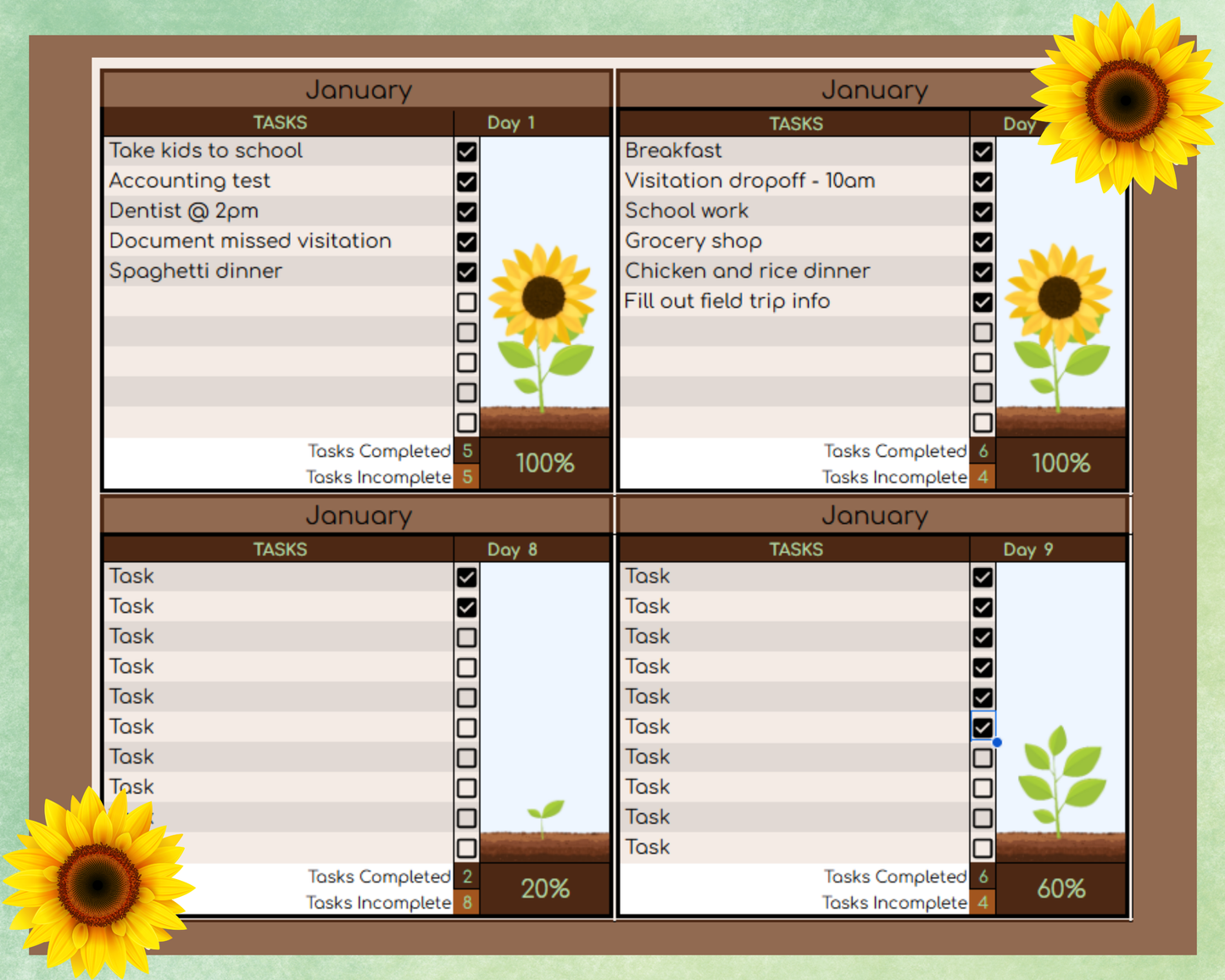Check the seventh Task checkbox in Day 9 panel
This screenshot has height=980, width=1225.
pyautogui.click(x=983, y=758)
